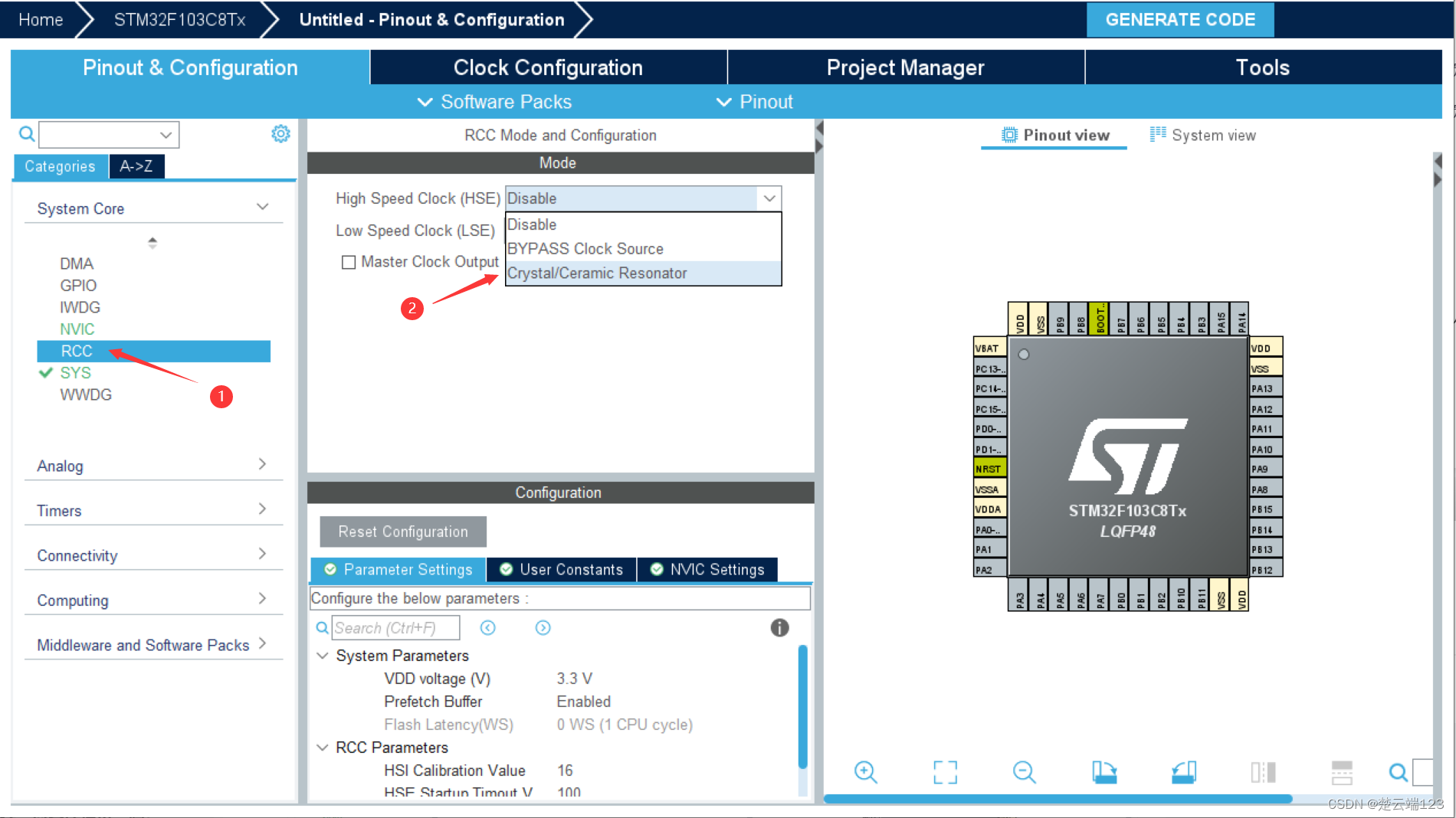Choose Disable in HSE option list
Image resolution: width=1456 pixels, height=818 pixels.
pos(643,224)
